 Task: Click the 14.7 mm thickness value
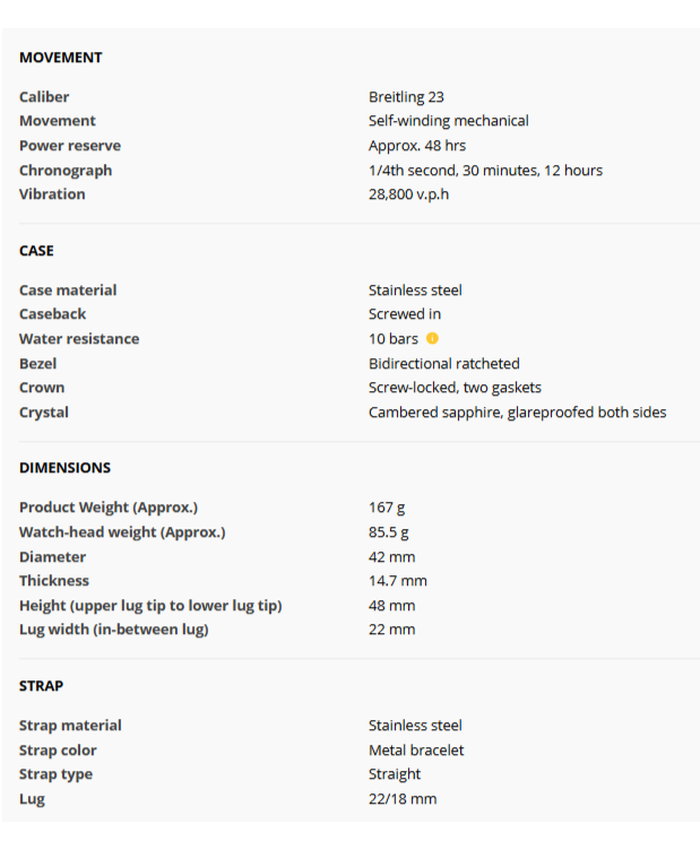point(397,581)
